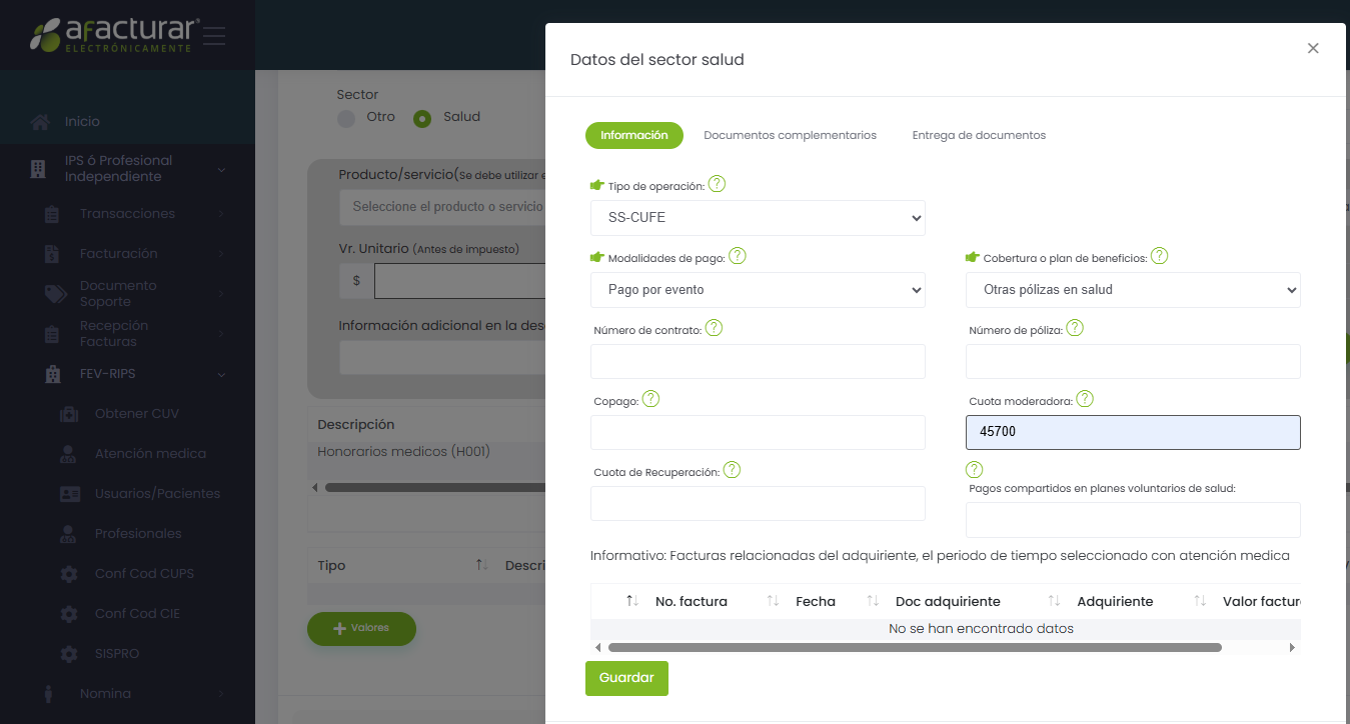Open help for Número de contrato
This screenshot has height=724, width=1350.
click(714, 328)
